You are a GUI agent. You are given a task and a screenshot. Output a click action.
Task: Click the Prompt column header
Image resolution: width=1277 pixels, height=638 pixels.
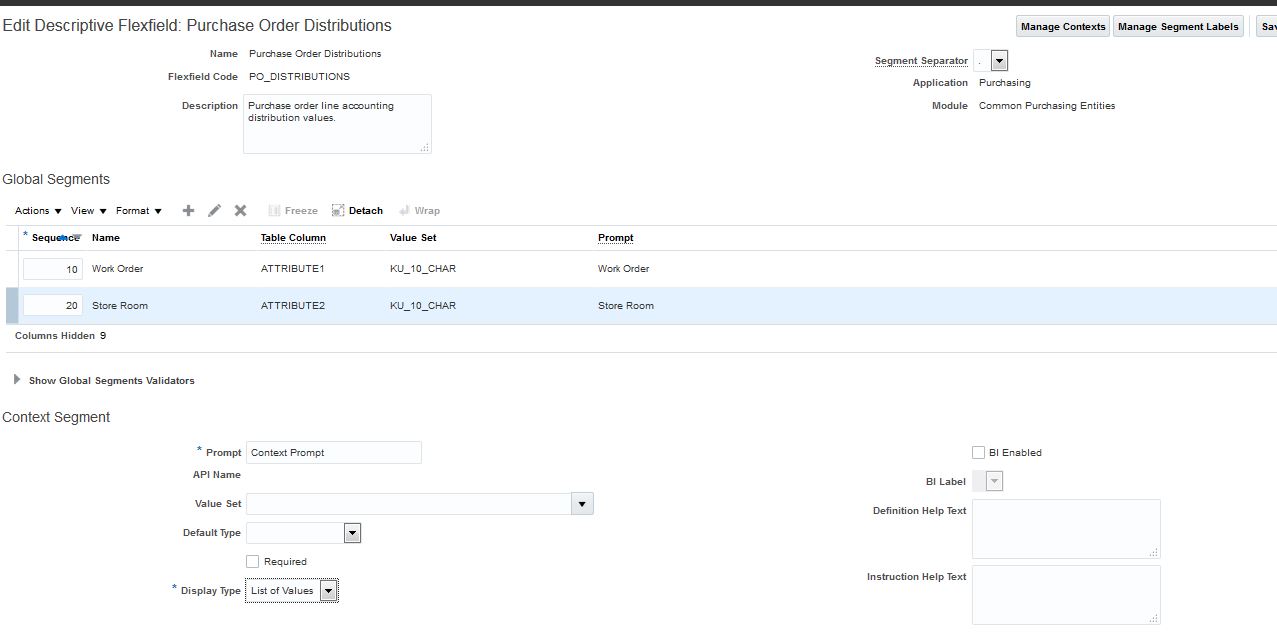tap(615, 238)
